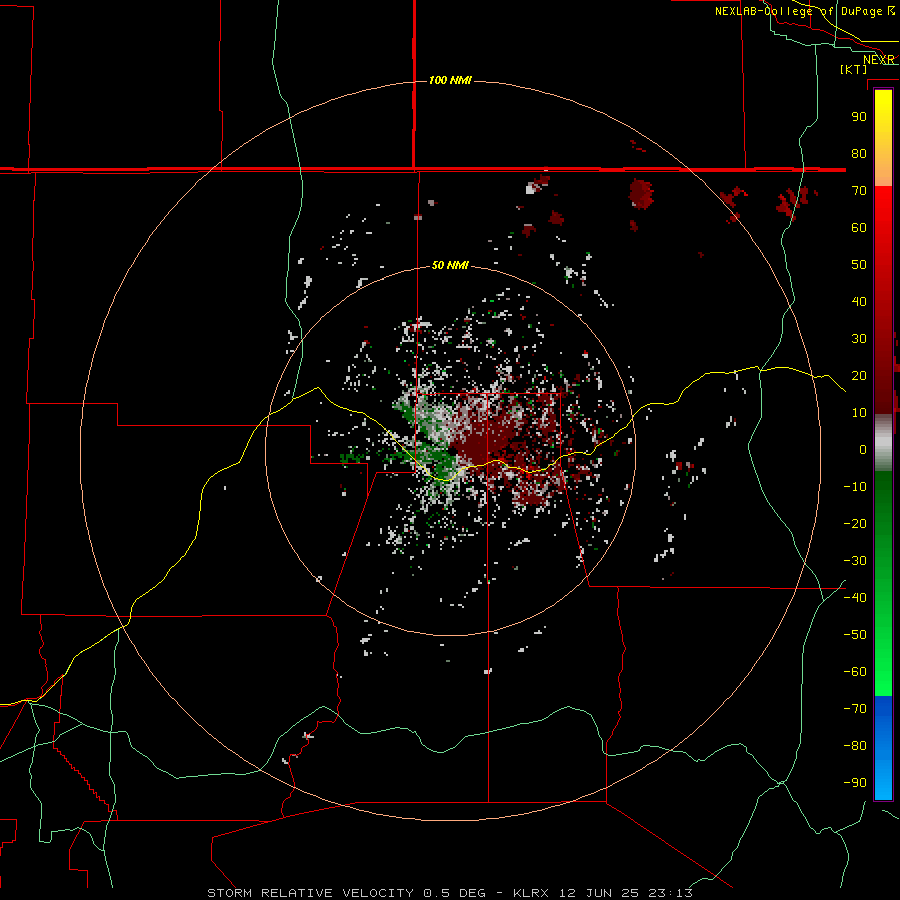Click the STORM RELATIVE VELOCITY caption text

point(310,893)
